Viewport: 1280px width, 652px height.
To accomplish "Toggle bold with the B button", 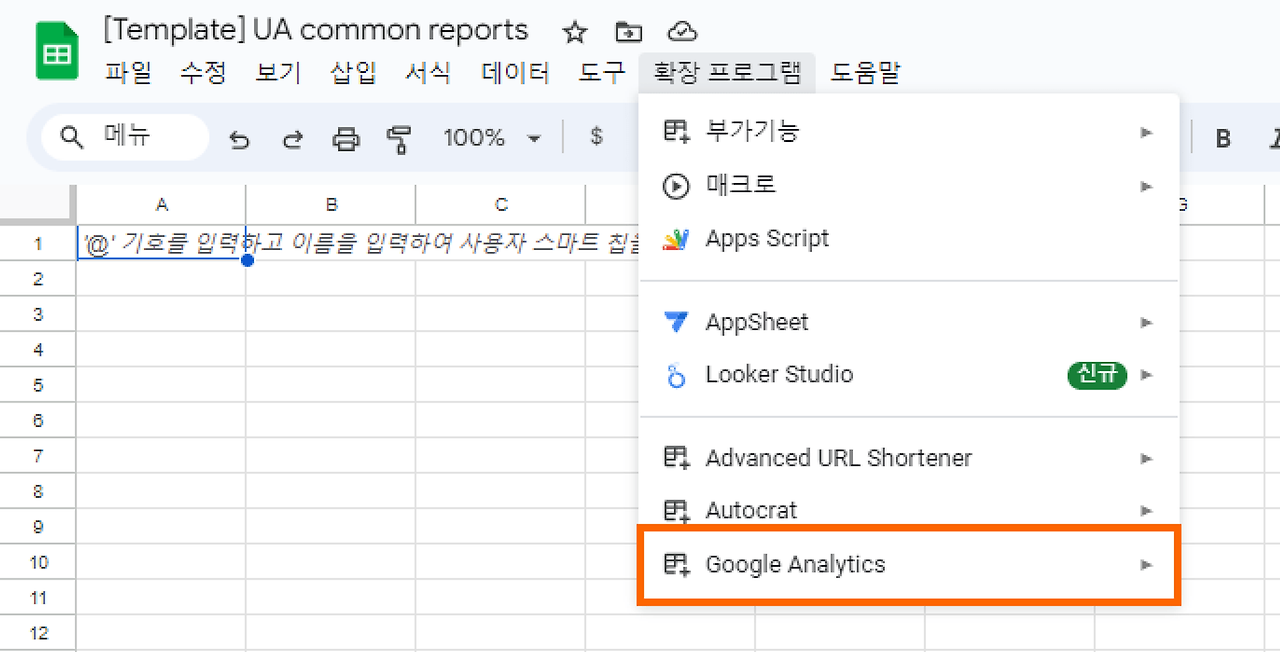I will (1223, 139).
